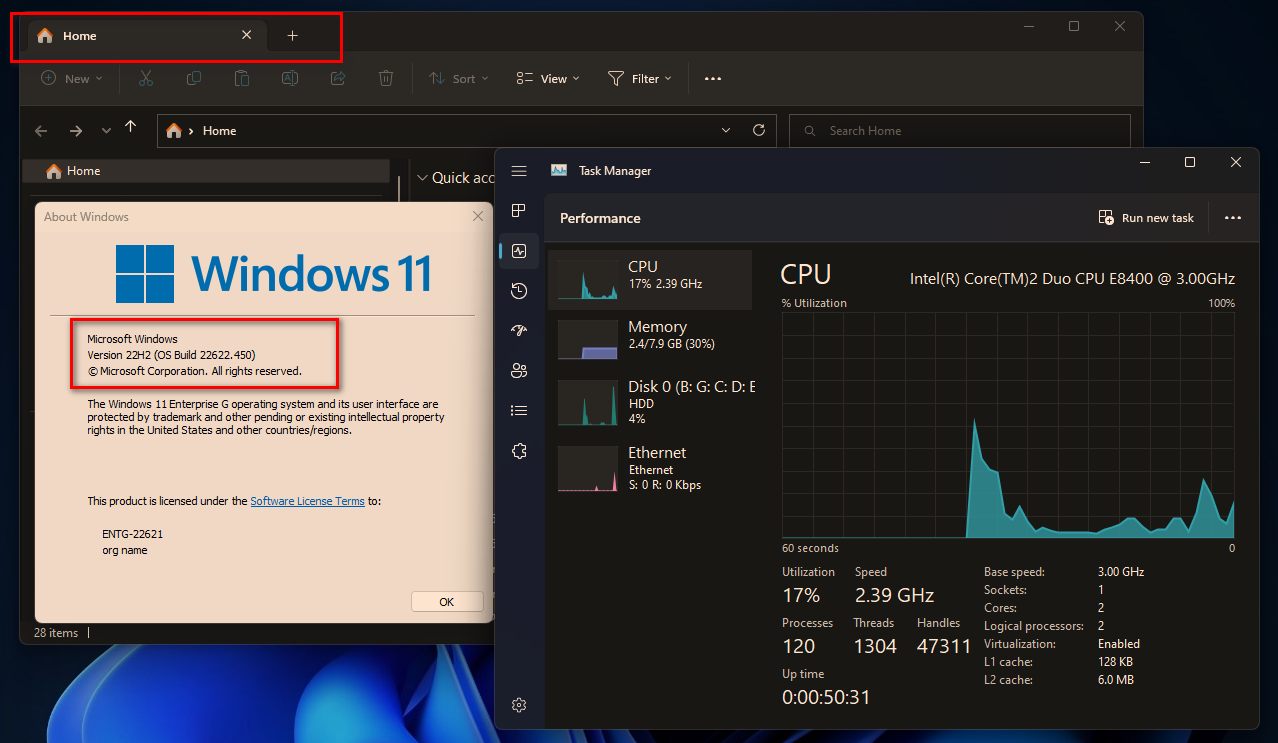Select the Home tab in File Explorer
The image size is (1278, 743).
tap(147, 35)
